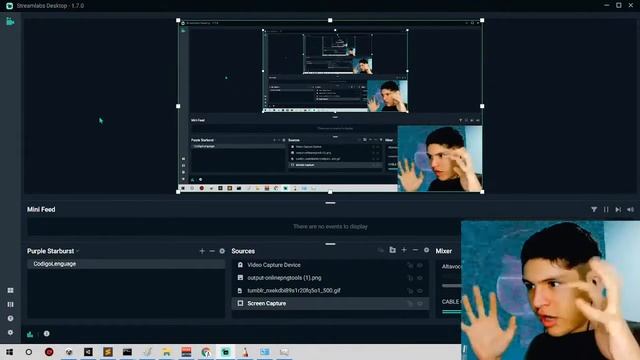Select the tumblr_nxekdbi89s1r20fq5o1_500.gif source row
This screenshot has width=640, height=360.
331,291
